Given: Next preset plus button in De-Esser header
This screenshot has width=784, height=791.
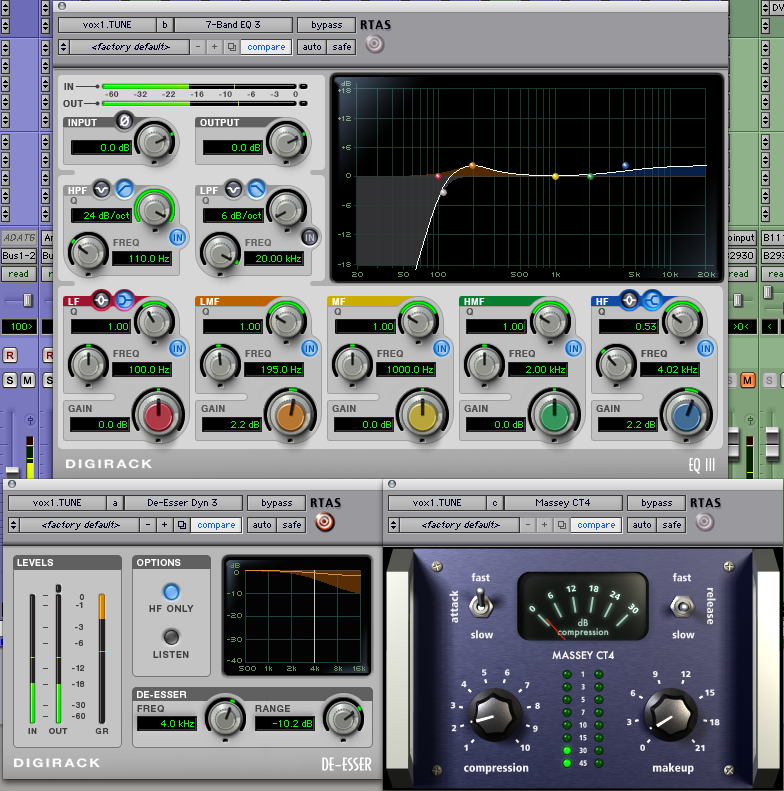Looking at the screenshot, I should [x=164, y=525].
